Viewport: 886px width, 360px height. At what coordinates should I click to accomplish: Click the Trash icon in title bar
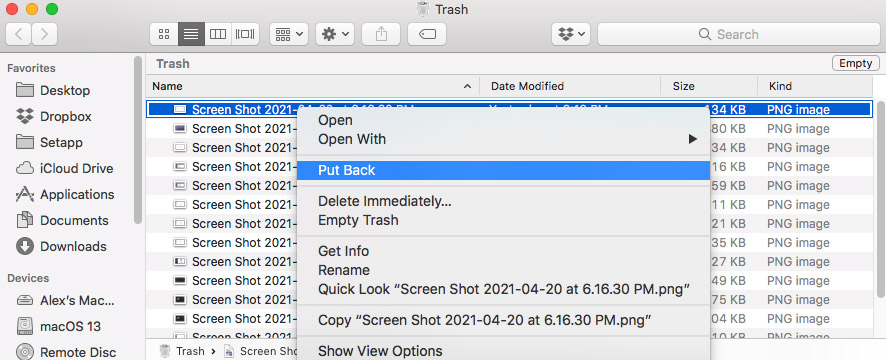(423, 9)
